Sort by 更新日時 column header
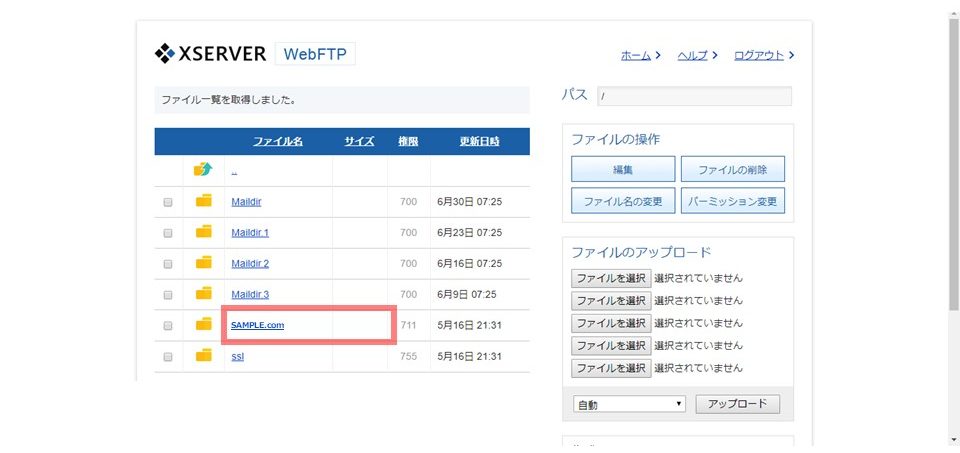The image size is (960, 453). click(x=479, y=141)
